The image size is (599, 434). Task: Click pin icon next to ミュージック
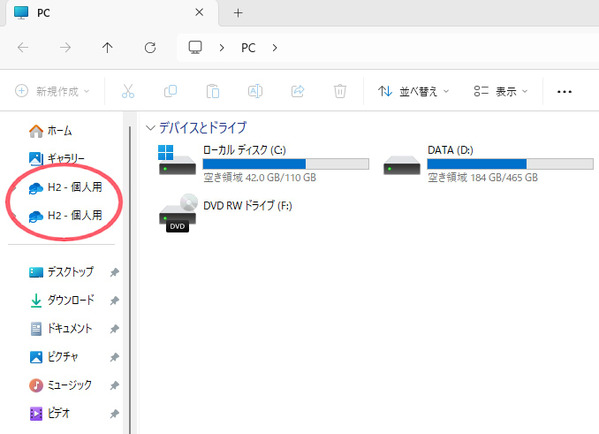point(114,385)
